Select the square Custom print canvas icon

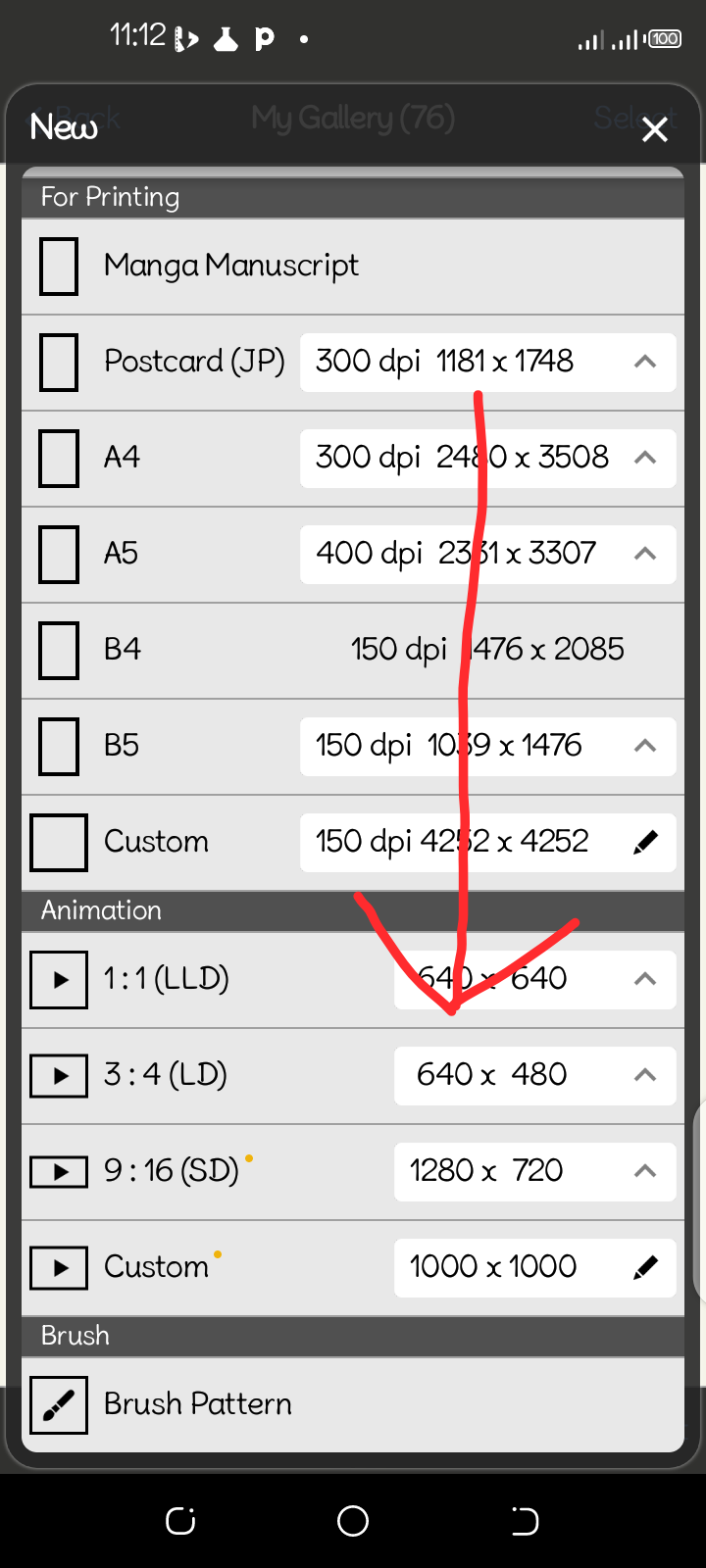click(59, 842)
